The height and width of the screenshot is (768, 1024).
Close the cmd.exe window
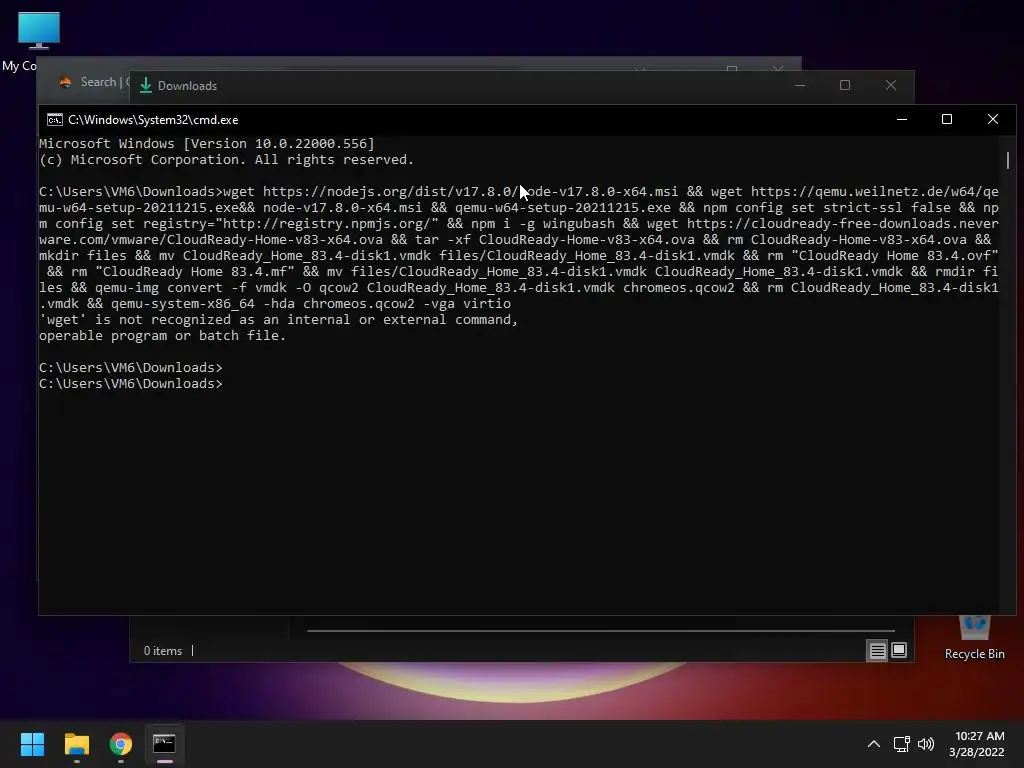(x=993, y=120)
